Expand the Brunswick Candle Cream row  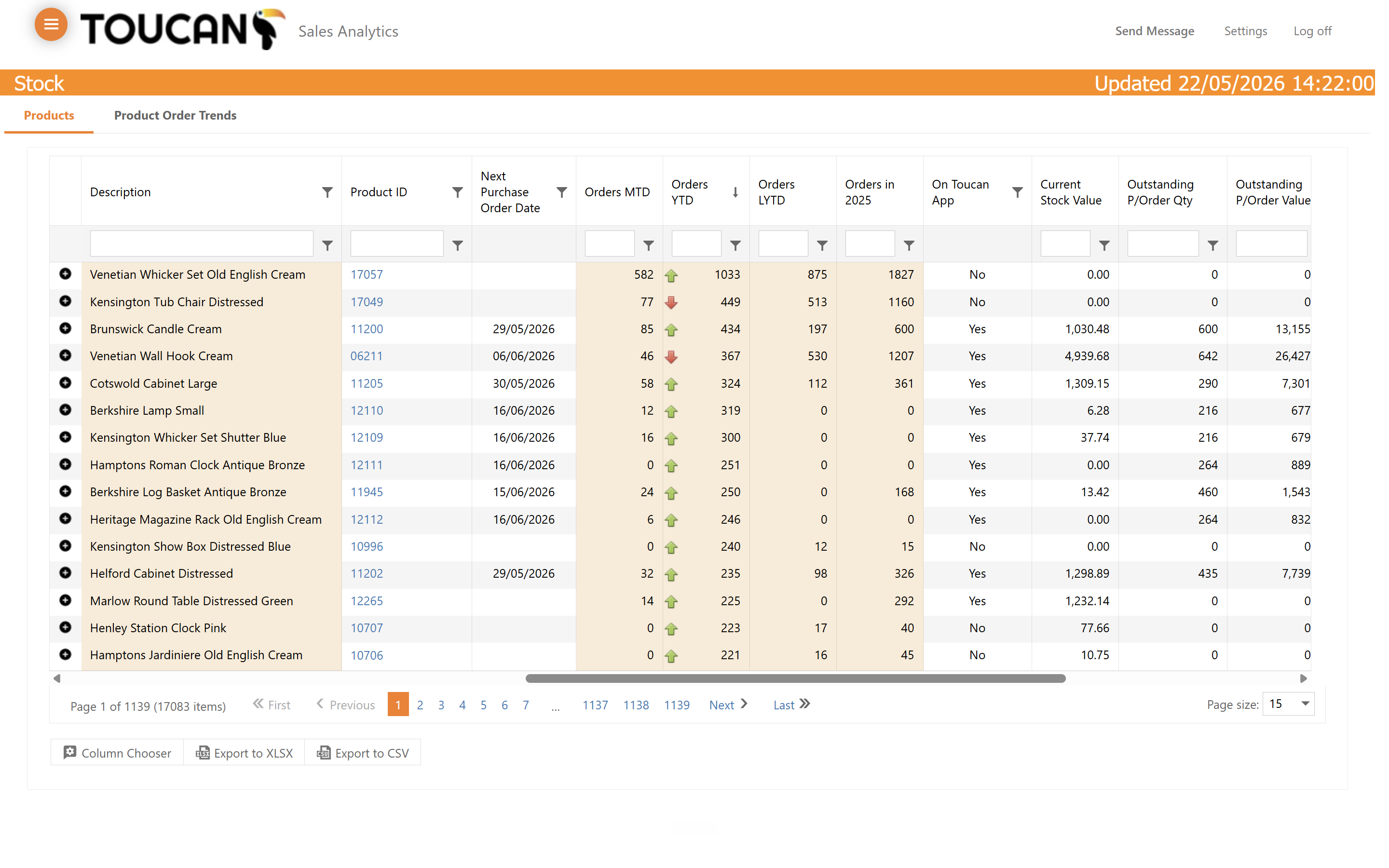66,328
